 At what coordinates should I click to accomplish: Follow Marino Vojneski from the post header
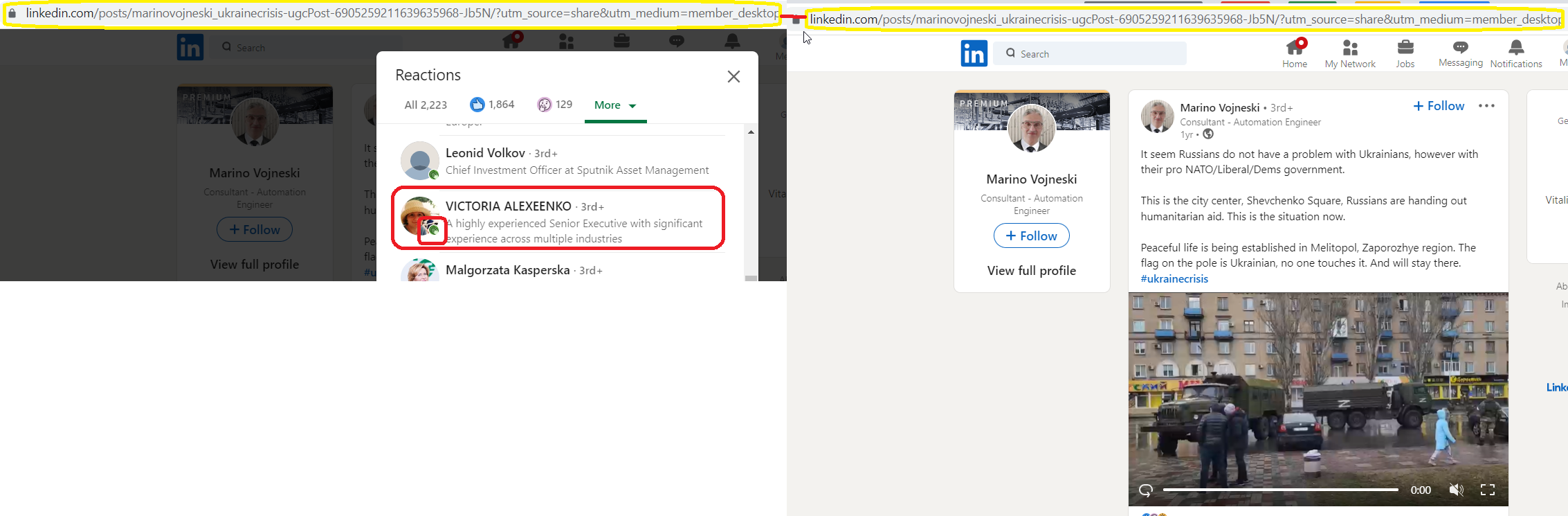pos(1439,106)
